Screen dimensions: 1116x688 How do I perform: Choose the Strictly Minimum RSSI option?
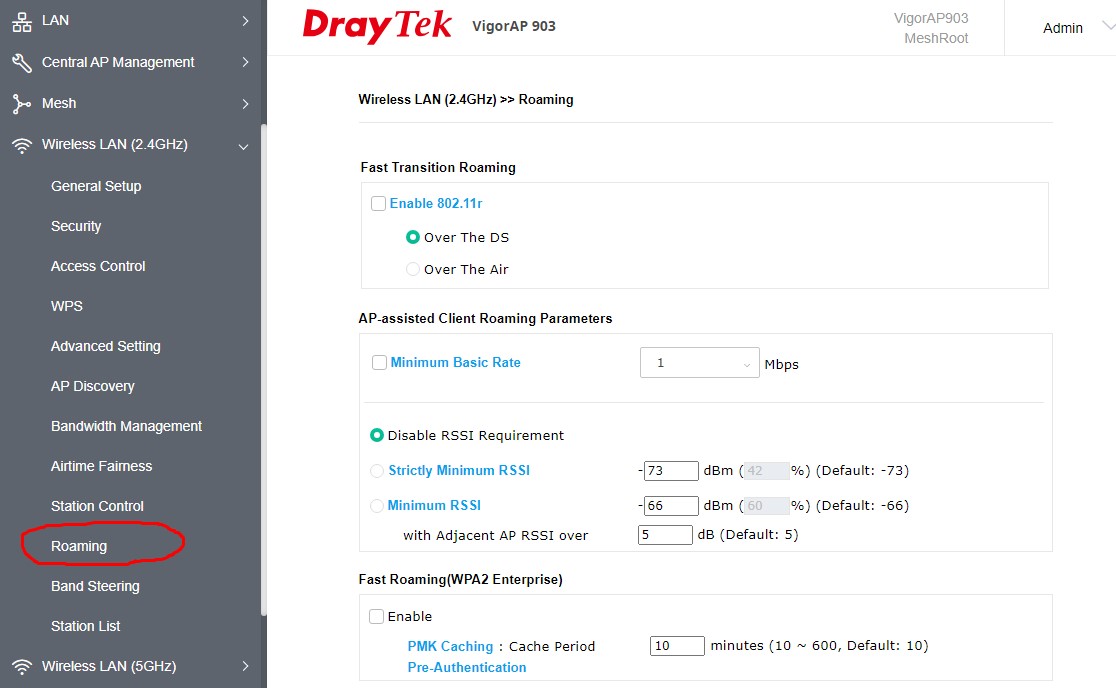pyautogui.click(x=377, y=471)
